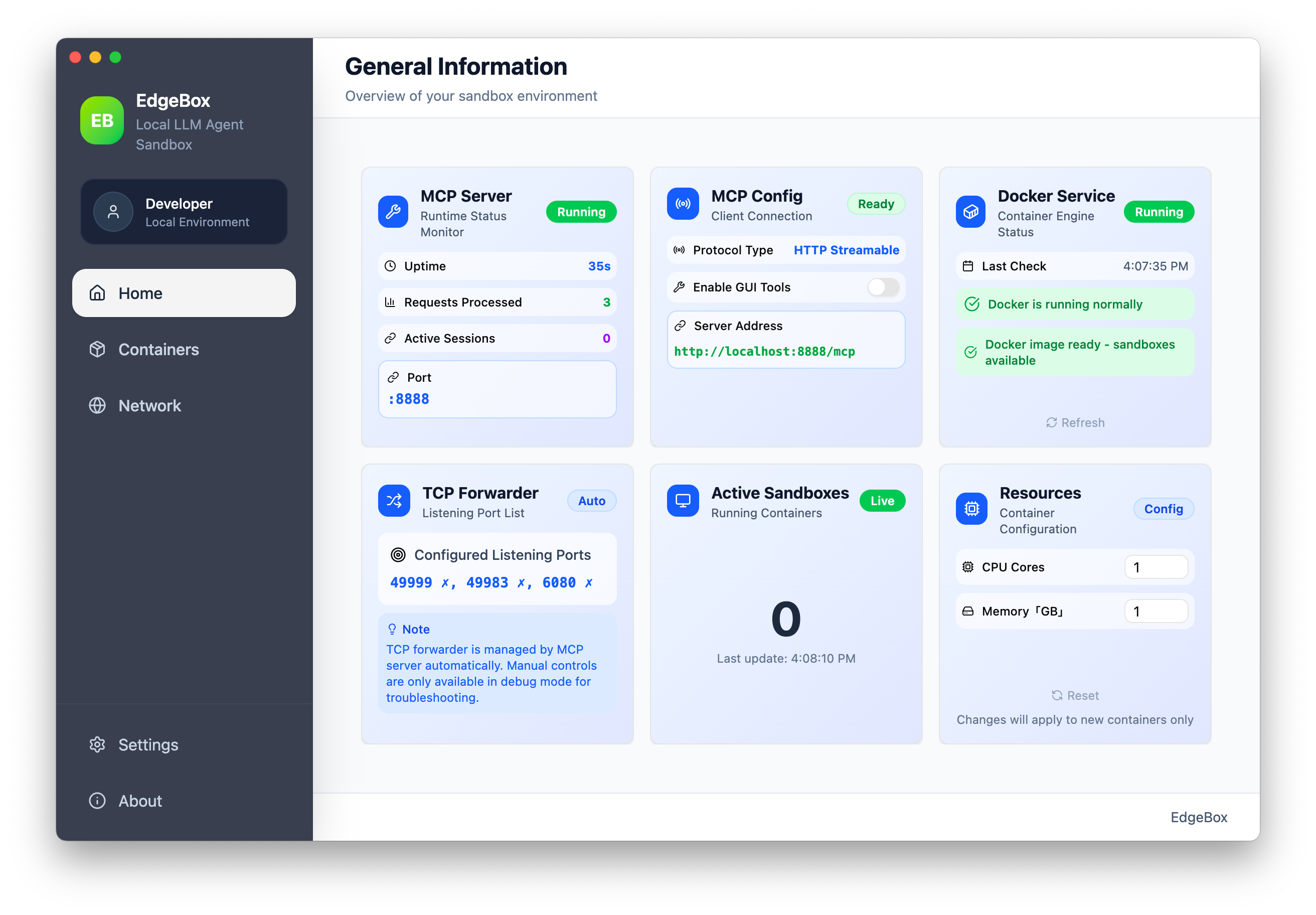Click the Config badge on Resources
This screenshot has width=1316, height=915.
point(1164,509)
